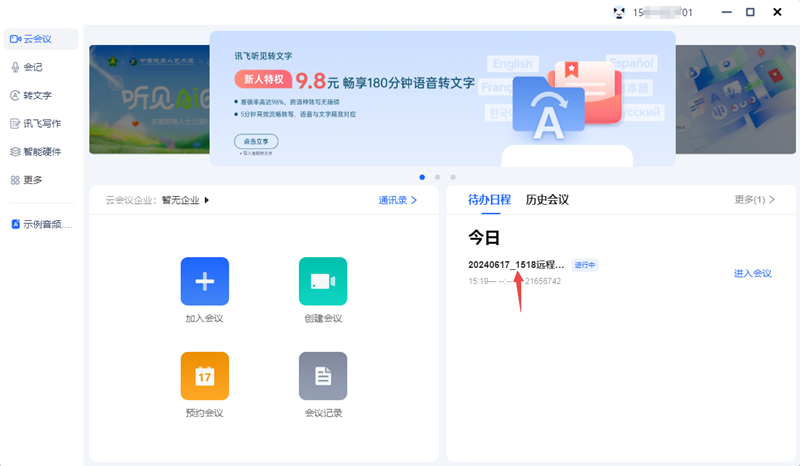Click the 进行中 status badge

585,265
